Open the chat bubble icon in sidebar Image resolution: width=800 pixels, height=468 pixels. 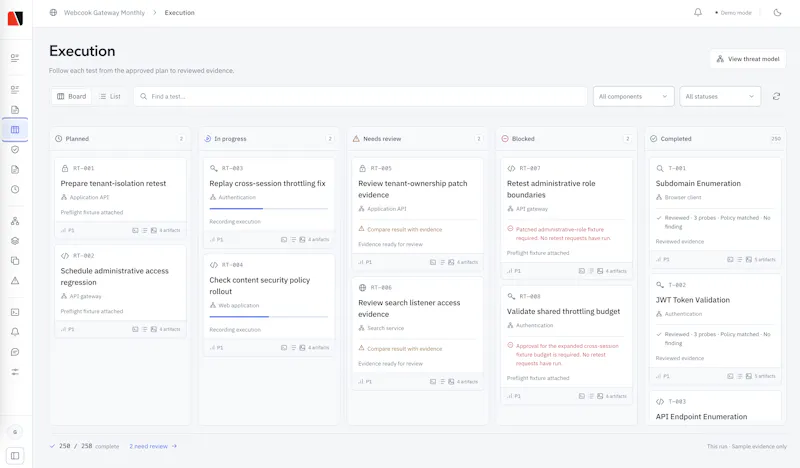coord(15,352)
